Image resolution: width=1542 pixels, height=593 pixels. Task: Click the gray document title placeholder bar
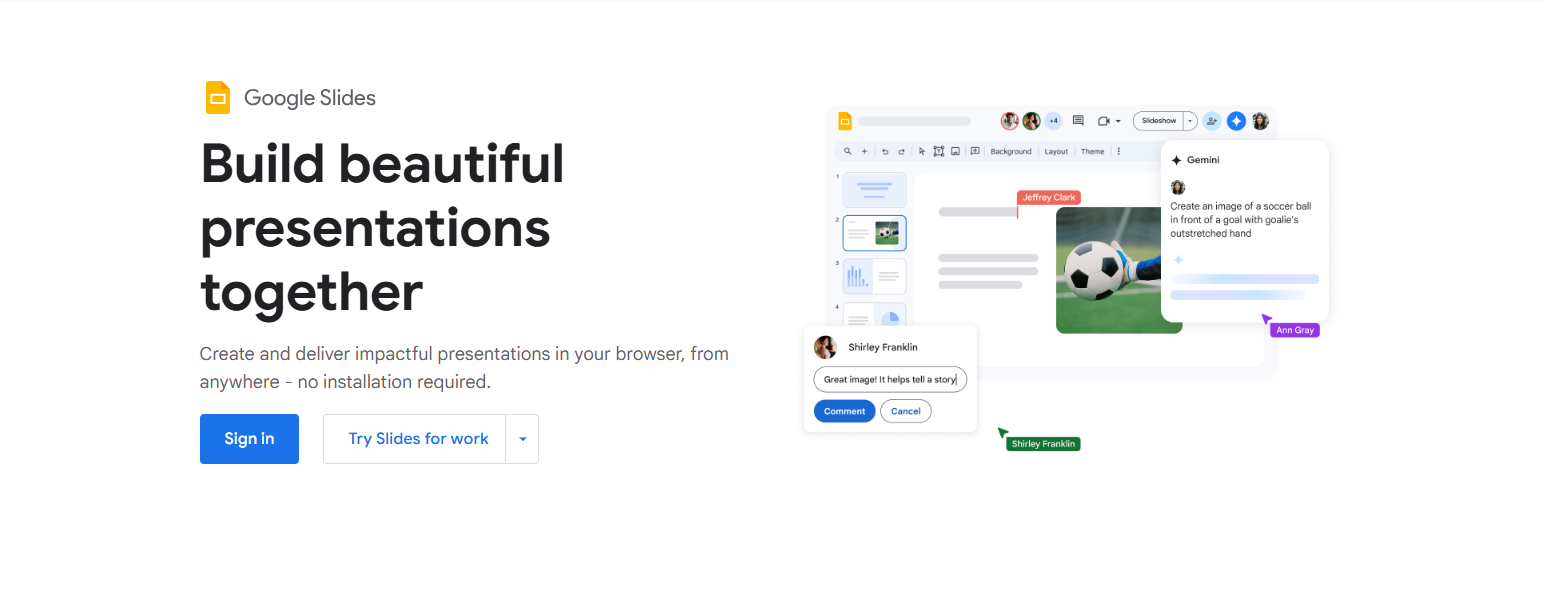(x=914, y=121)
